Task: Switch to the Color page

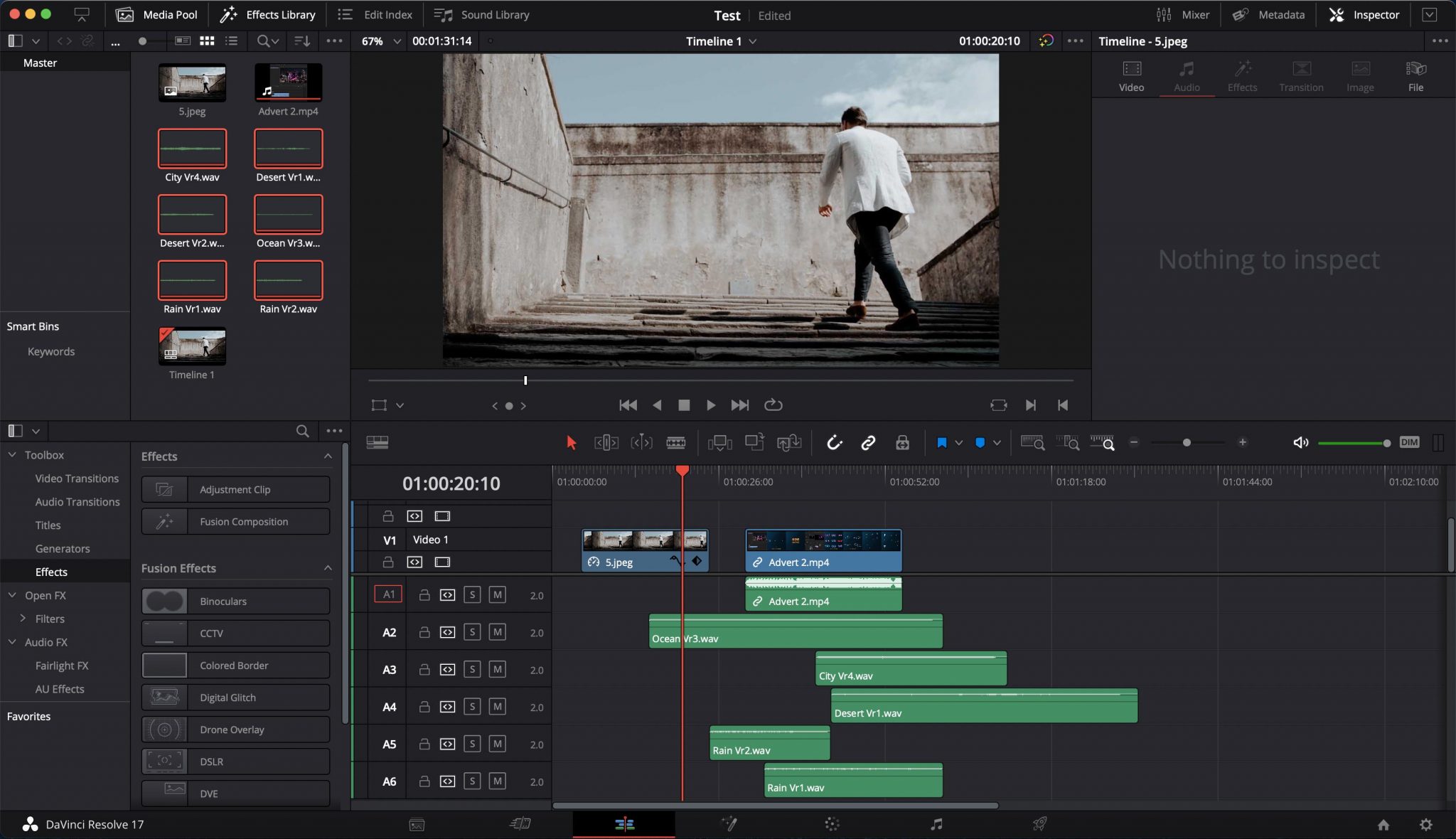Action: click(832, 824)
